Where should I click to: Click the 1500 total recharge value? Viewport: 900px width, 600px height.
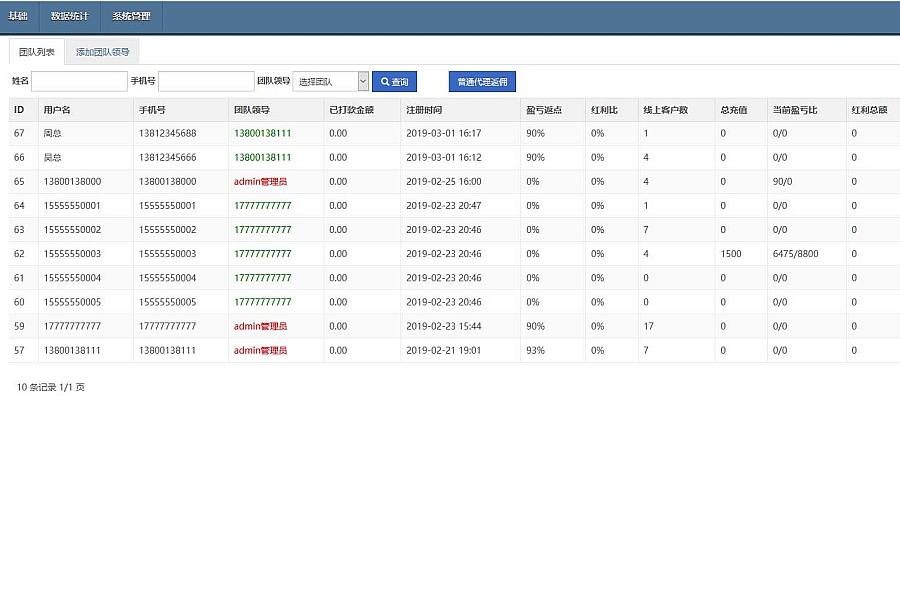[731, 254]
